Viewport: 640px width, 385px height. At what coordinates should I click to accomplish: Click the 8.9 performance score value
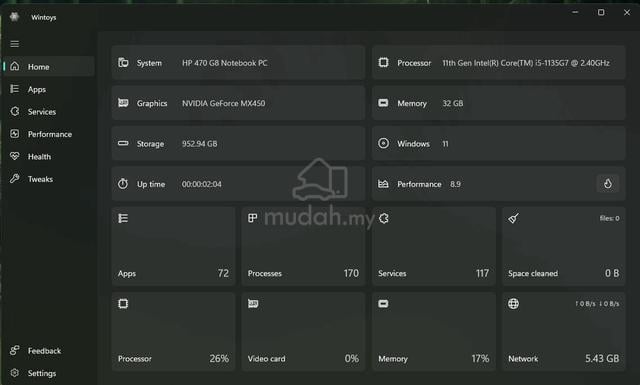[x=455, y=184]
